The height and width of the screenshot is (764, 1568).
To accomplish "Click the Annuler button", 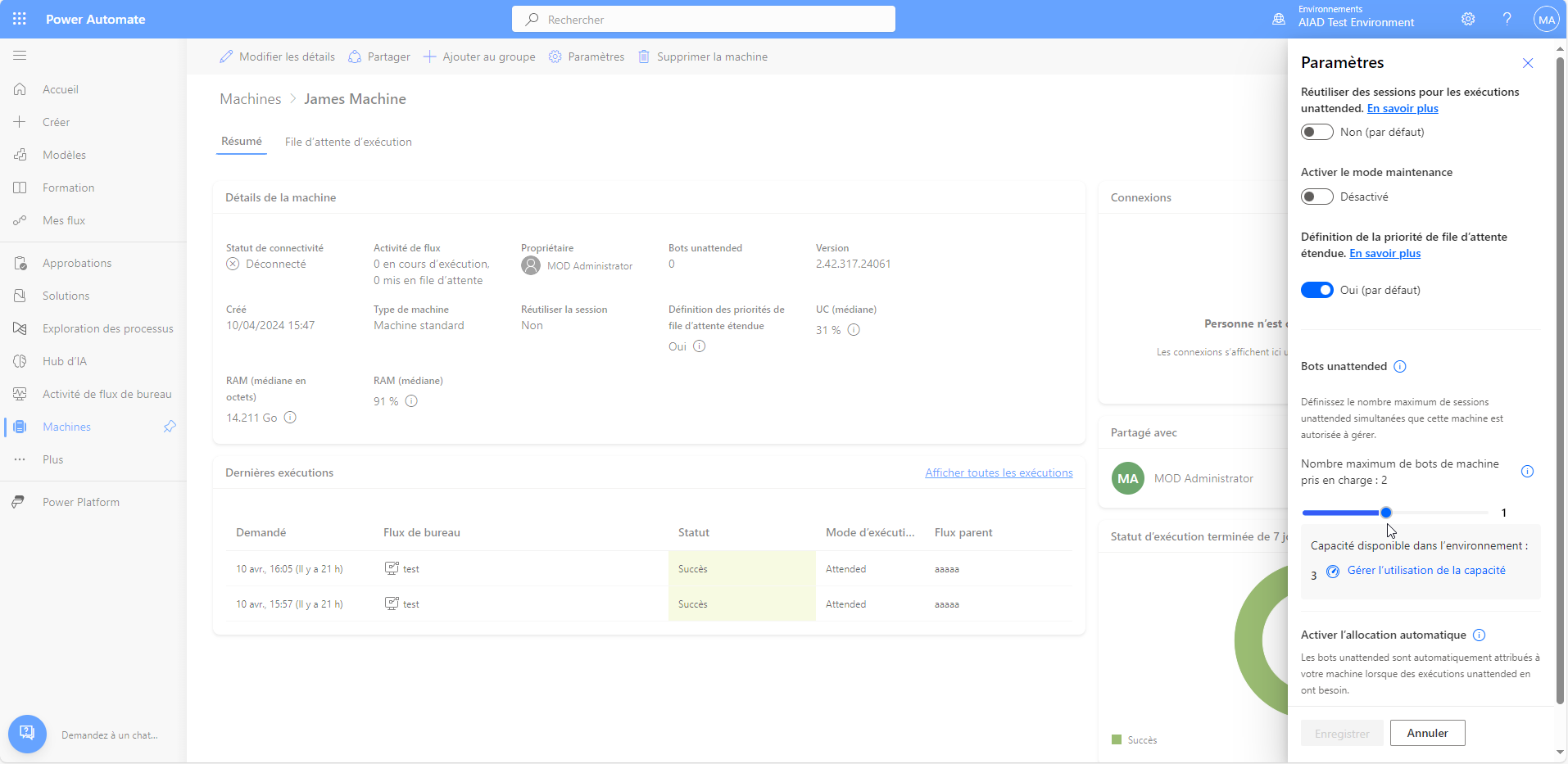I will point(1427,733).
